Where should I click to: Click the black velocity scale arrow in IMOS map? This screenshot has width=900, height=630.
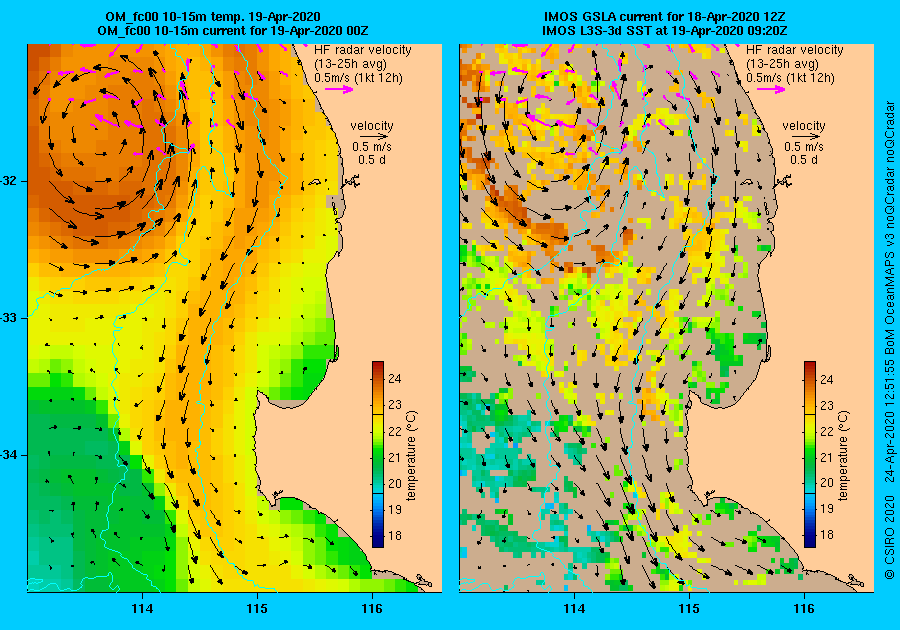(x=804, y=137)
